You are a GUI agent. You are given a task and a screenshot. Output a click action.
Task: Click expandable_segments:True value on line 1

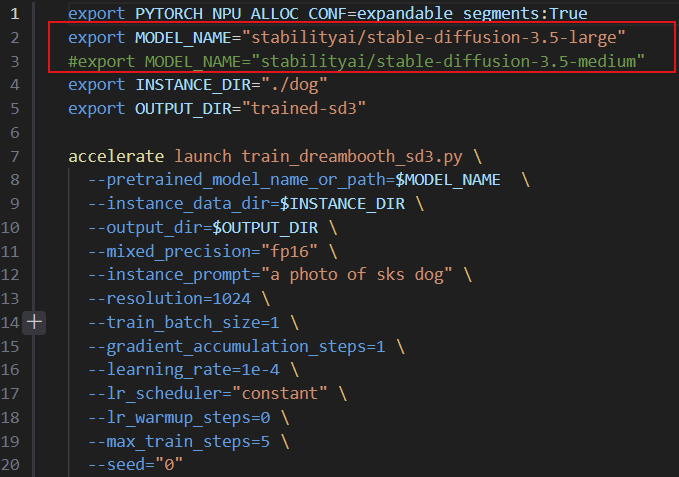[x=472, y=14]
